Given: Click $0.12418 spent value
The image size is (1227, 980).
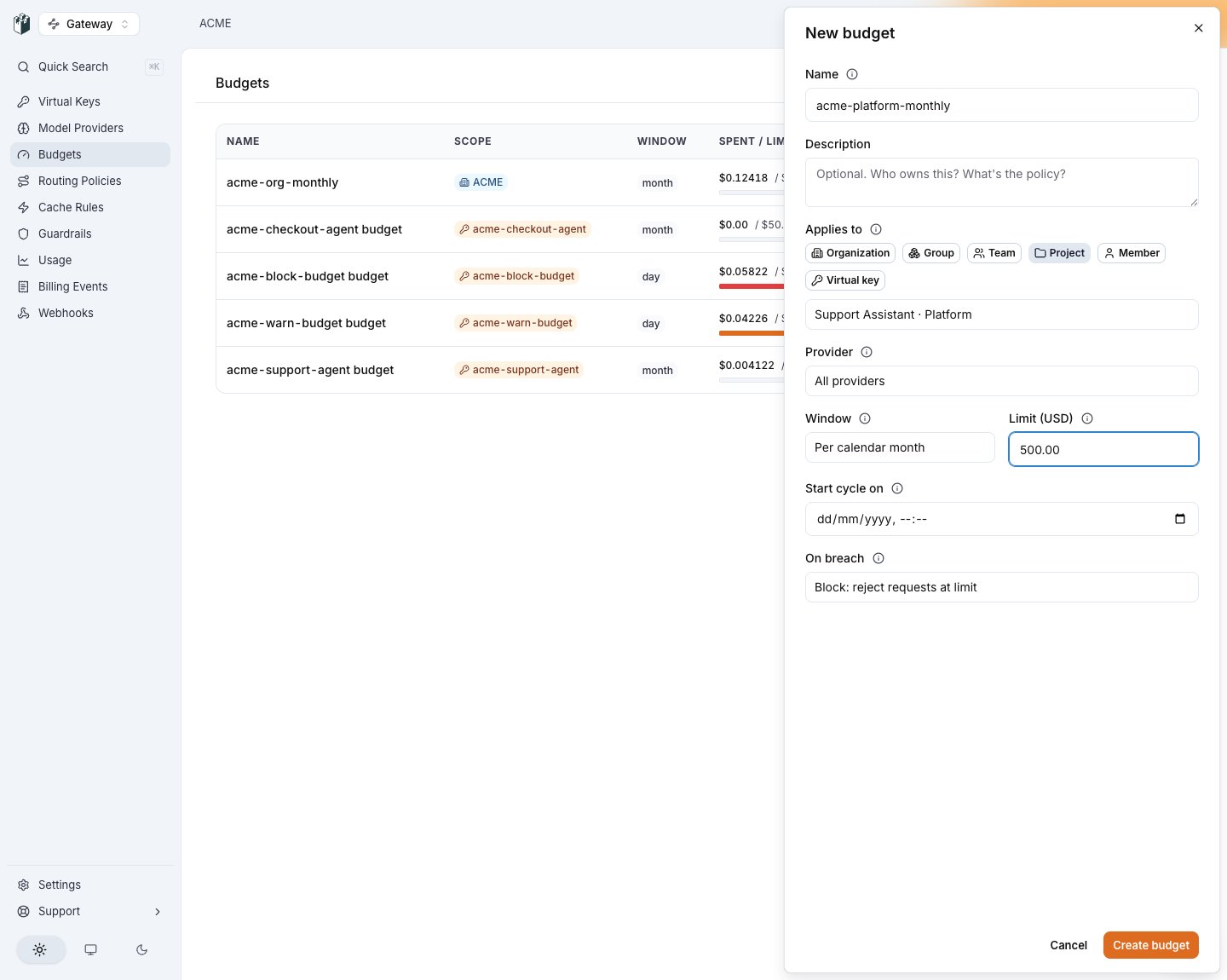Looking at the screenshot, I should (743, 178).
